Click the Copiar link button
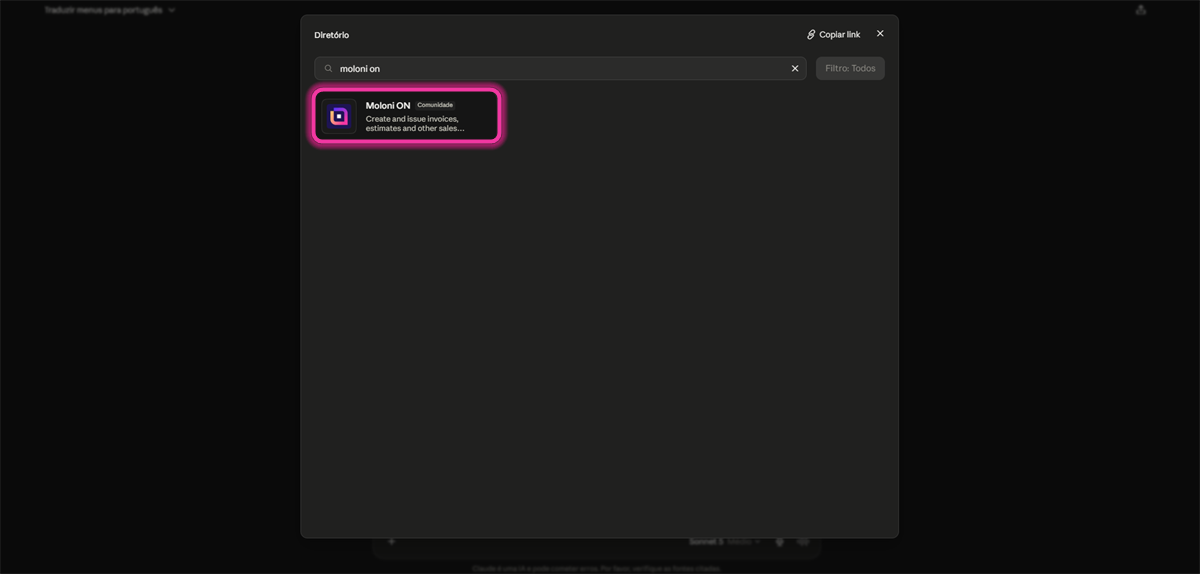 pyautogui.click(x=833, y=34)
